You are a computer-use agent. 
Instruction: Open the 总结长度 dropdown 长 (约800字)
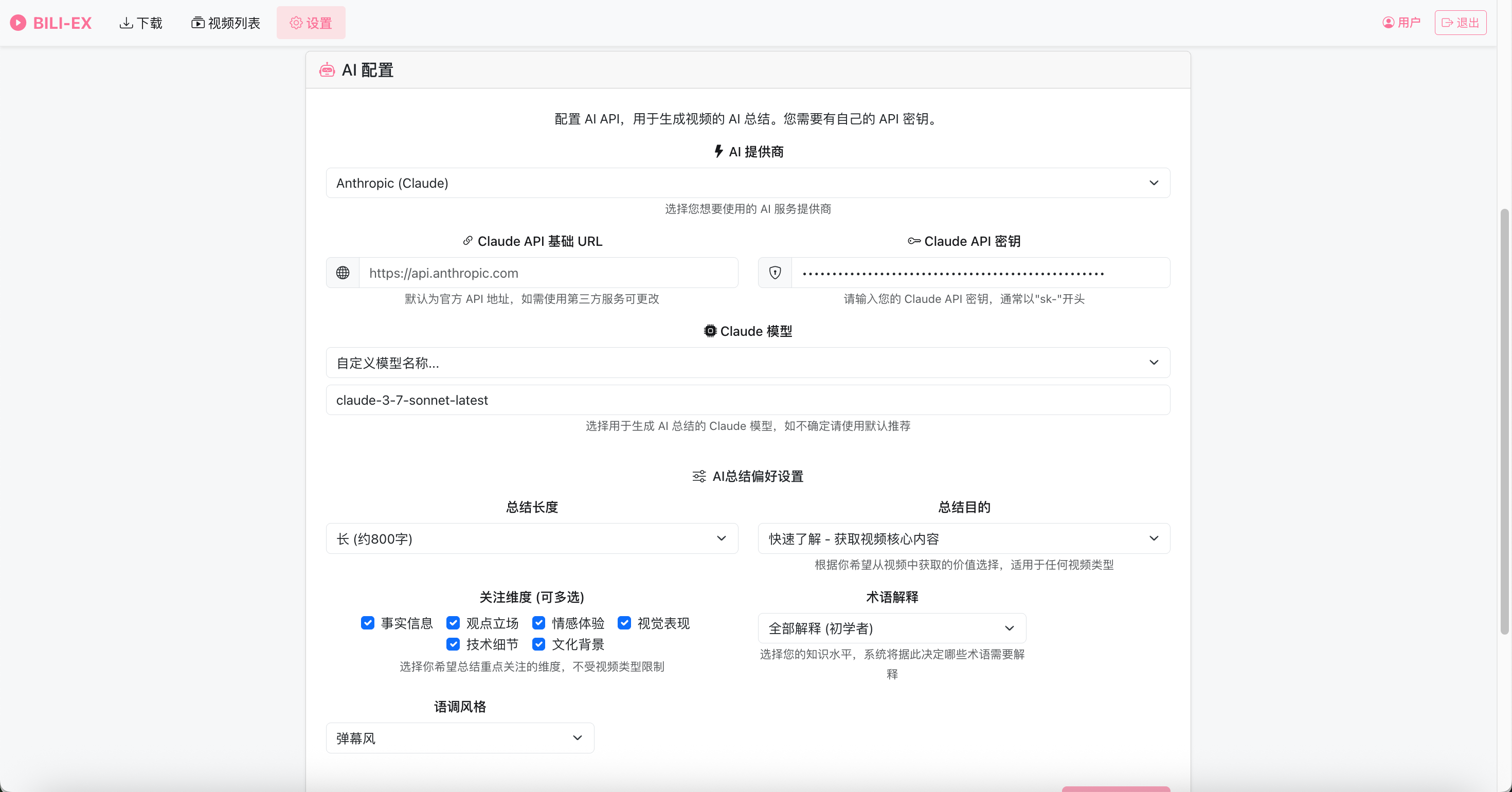click(x=532, y=538)
